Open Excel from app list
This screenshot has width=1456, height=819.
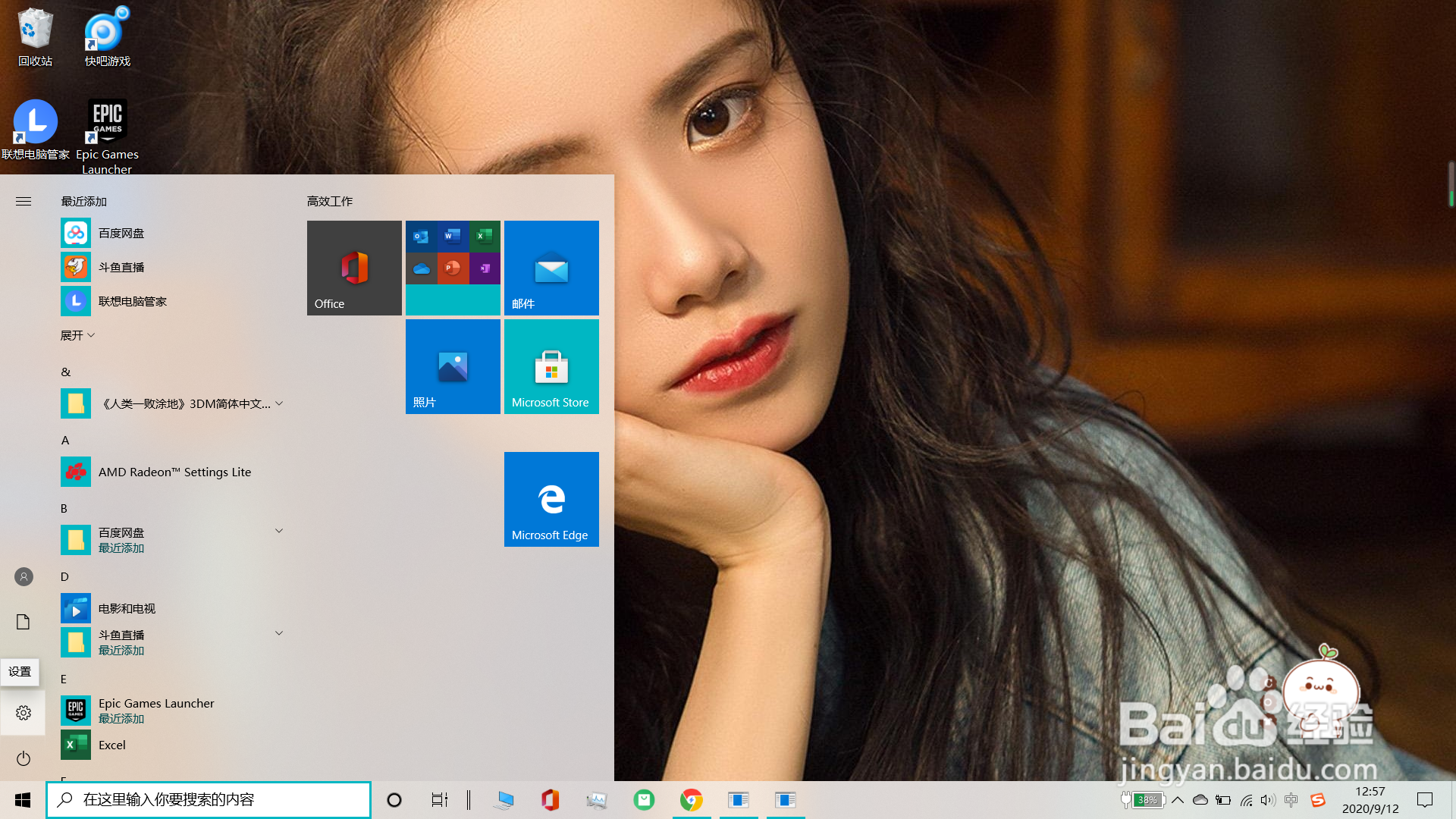[x=111, y=745]
